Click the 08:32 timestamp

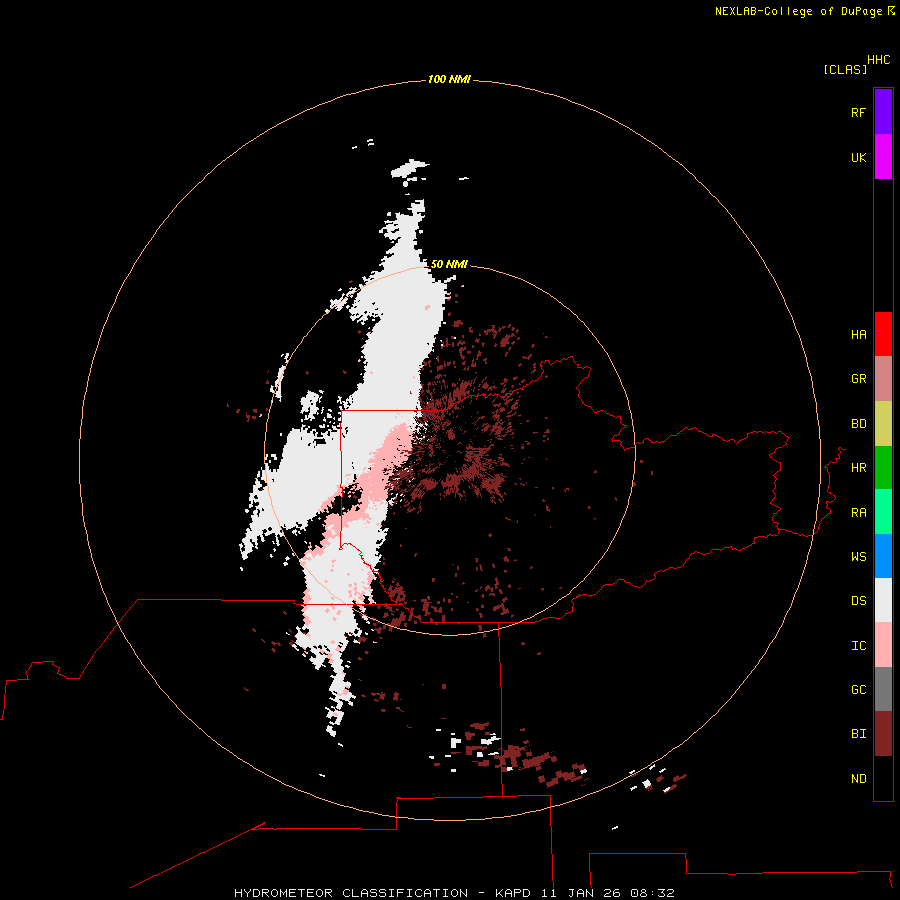pyautogui.click(x=652, y=893)
